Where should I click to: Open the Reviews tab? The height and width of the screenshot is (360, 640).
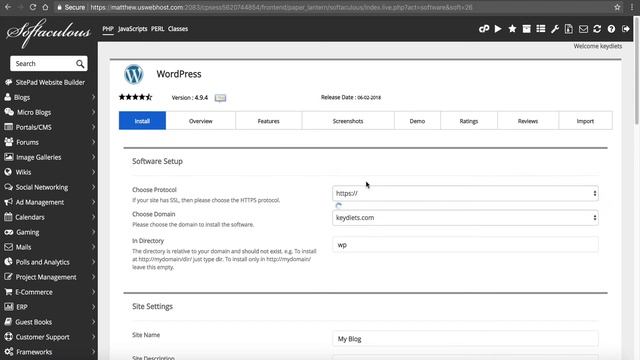tap(528, 121)
